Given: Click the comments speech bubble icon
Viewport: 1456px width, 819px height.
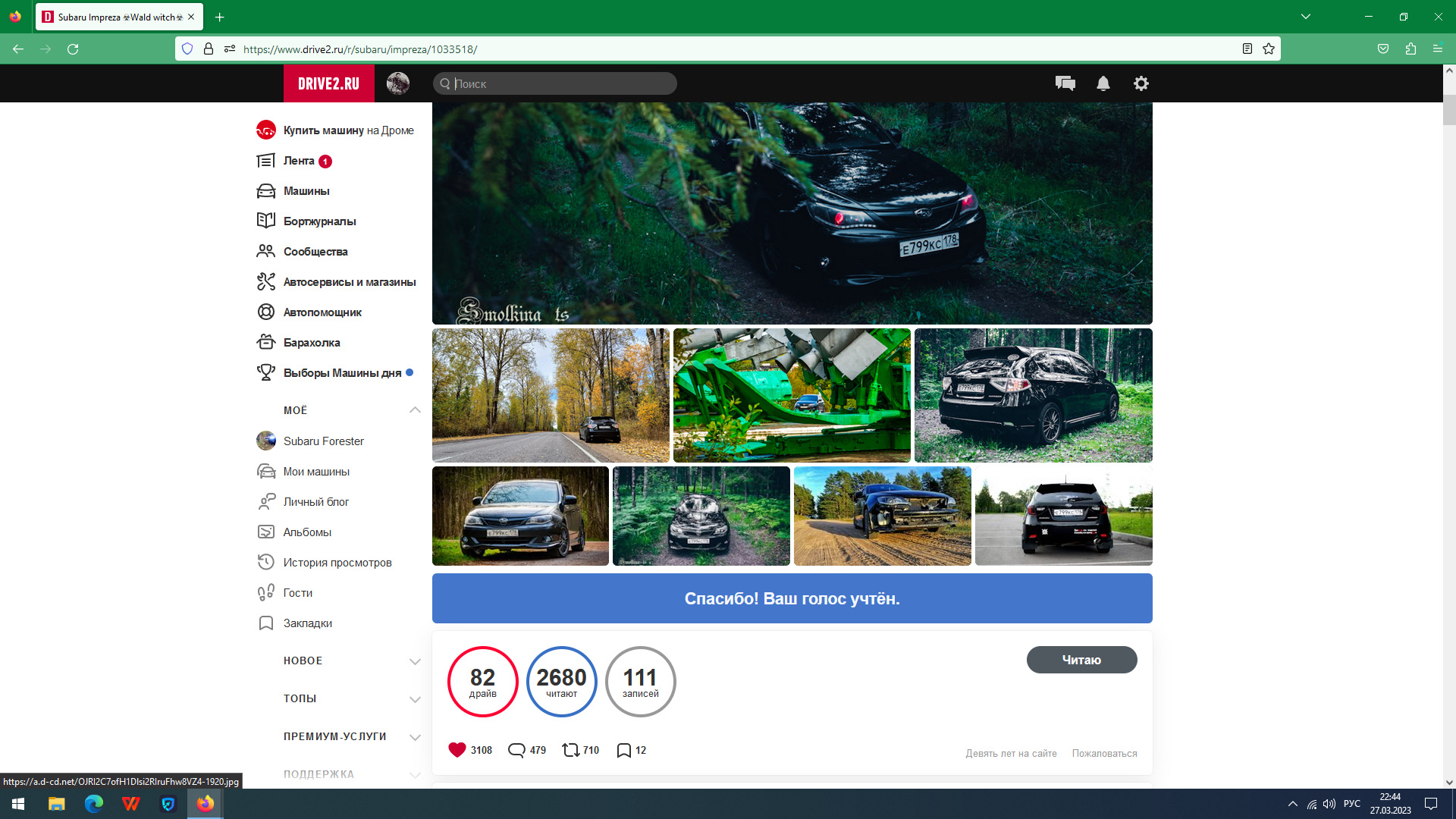Looking at the screenshot, I should click(x=516, y=750).
